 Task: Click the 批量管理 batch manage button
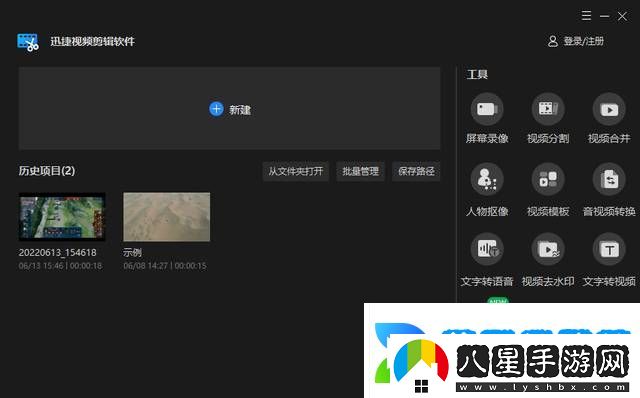pos(360,171)
